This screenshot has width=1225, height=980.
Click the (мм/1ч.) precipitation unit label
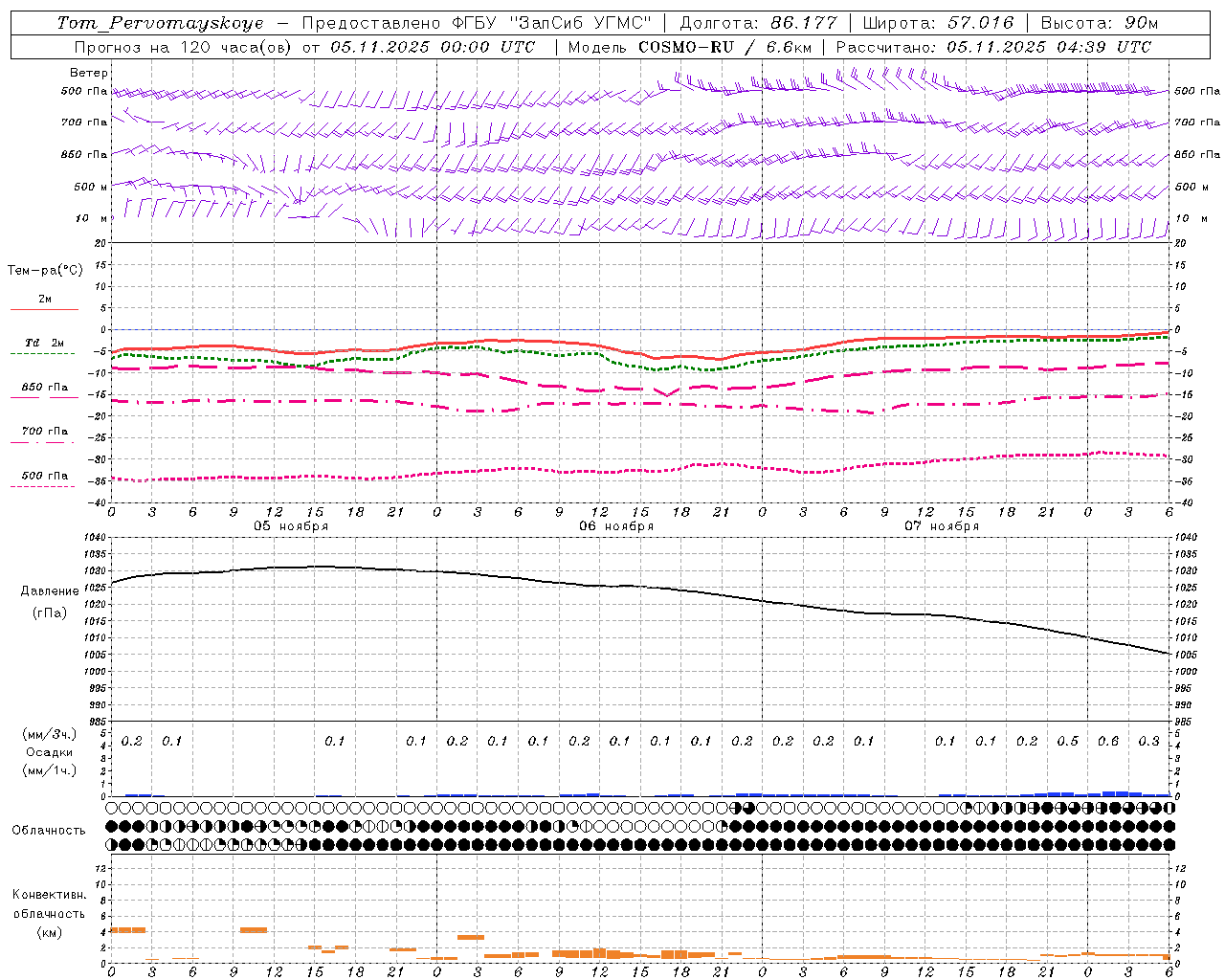50,770
